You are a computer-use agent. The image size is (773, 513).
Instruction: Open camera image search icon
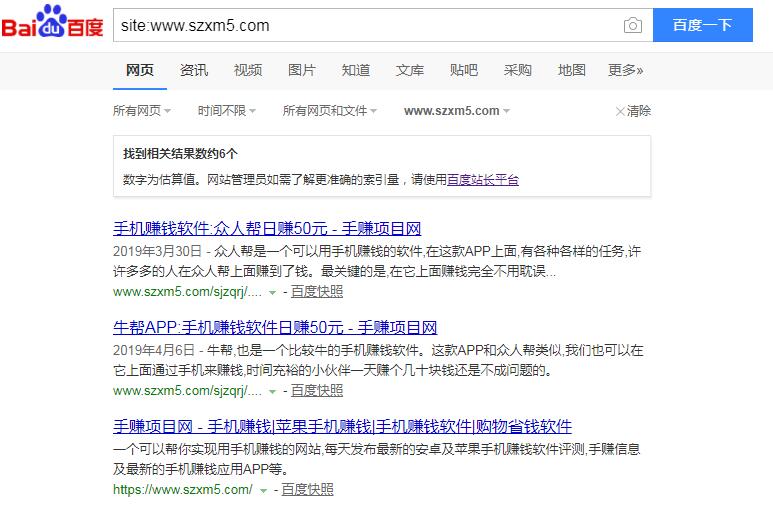coord(632,25)
